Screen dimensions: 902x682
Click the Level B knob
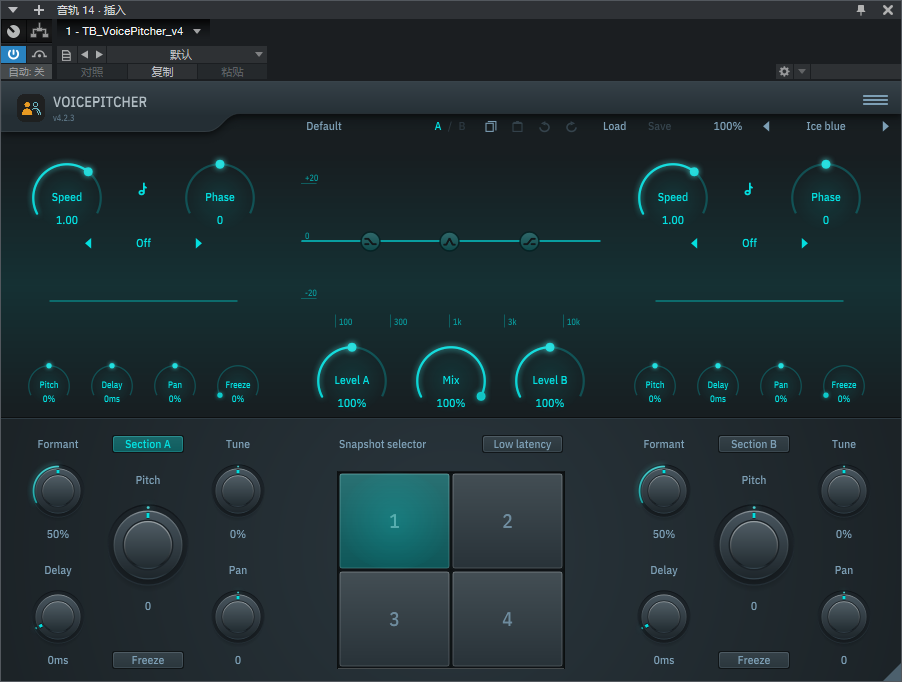pos(549,380)
